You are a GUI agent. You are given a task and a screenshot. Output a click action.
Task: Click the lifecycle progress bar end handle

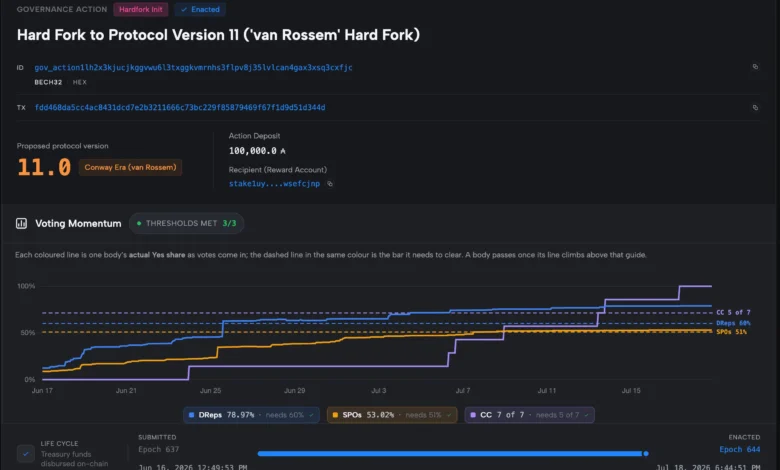click(646, 454)
